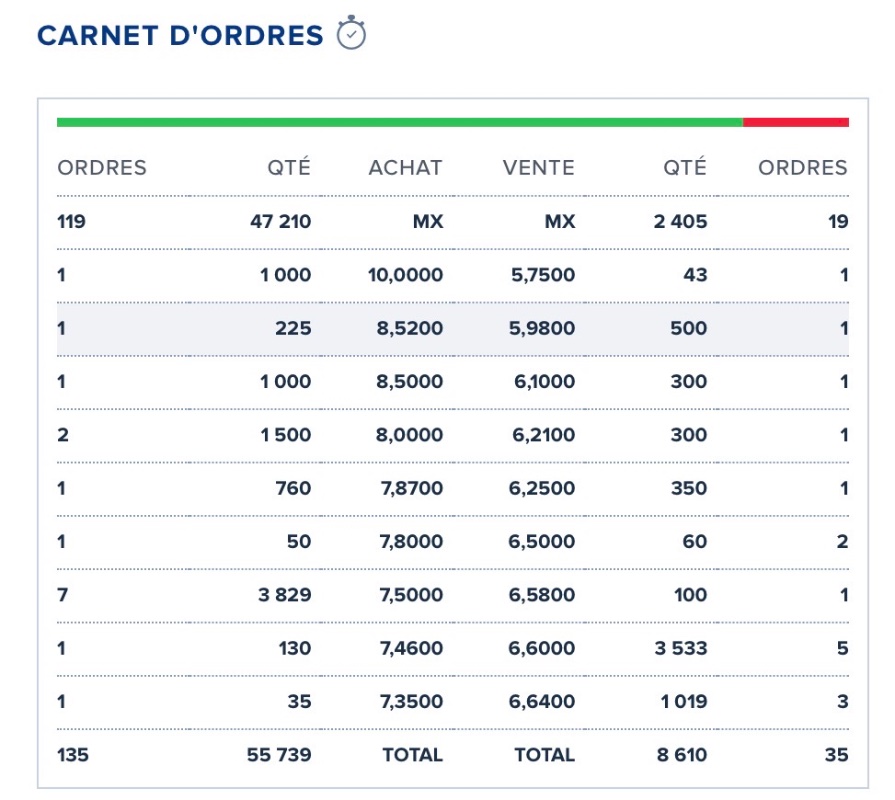Viewport: 895px width, 800px height.
Task: Click the buy quantity 47 210
Action: point(281,221)
